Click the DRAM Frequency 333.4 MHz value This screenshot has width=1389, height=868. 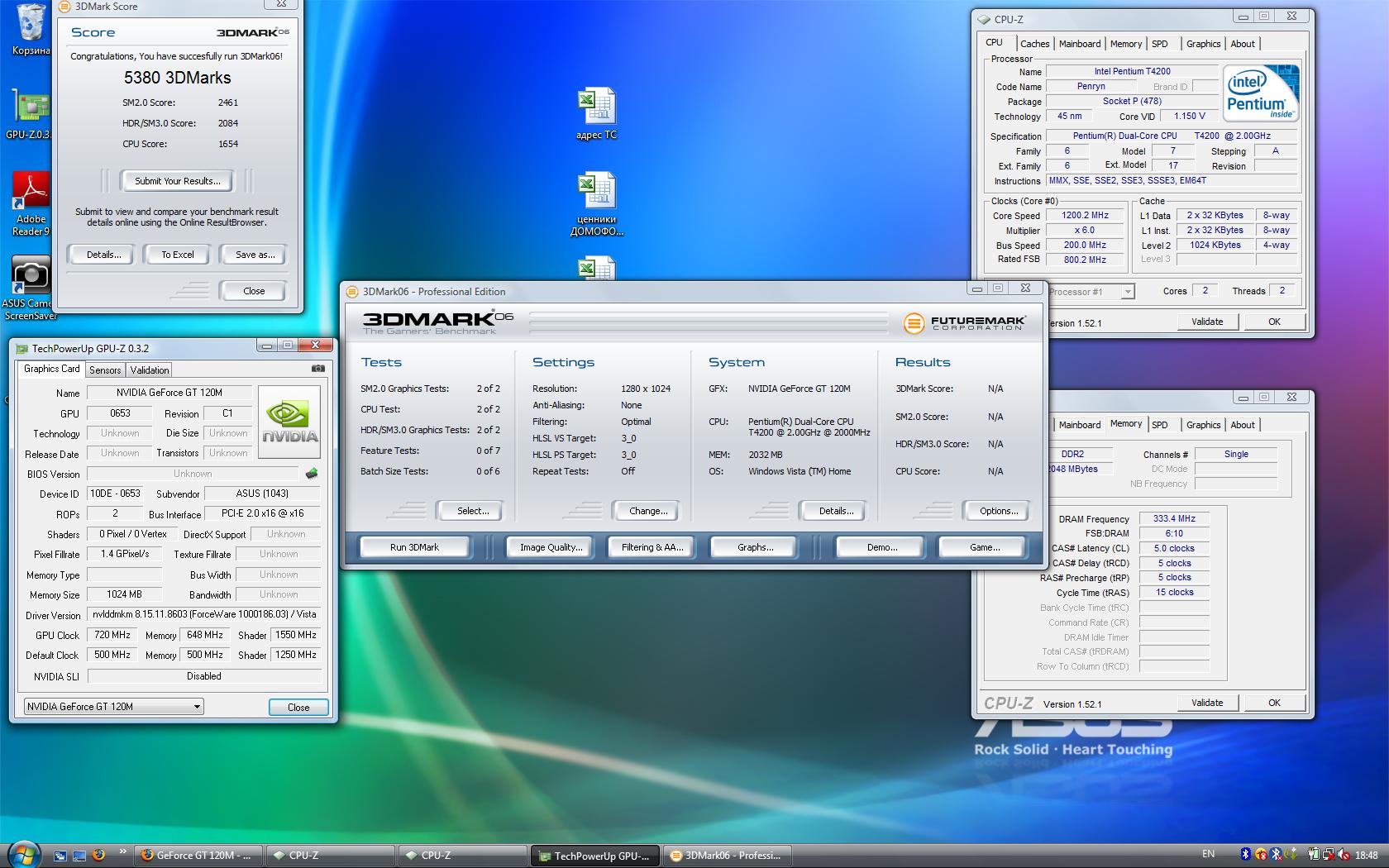[x=1174, y=518]
